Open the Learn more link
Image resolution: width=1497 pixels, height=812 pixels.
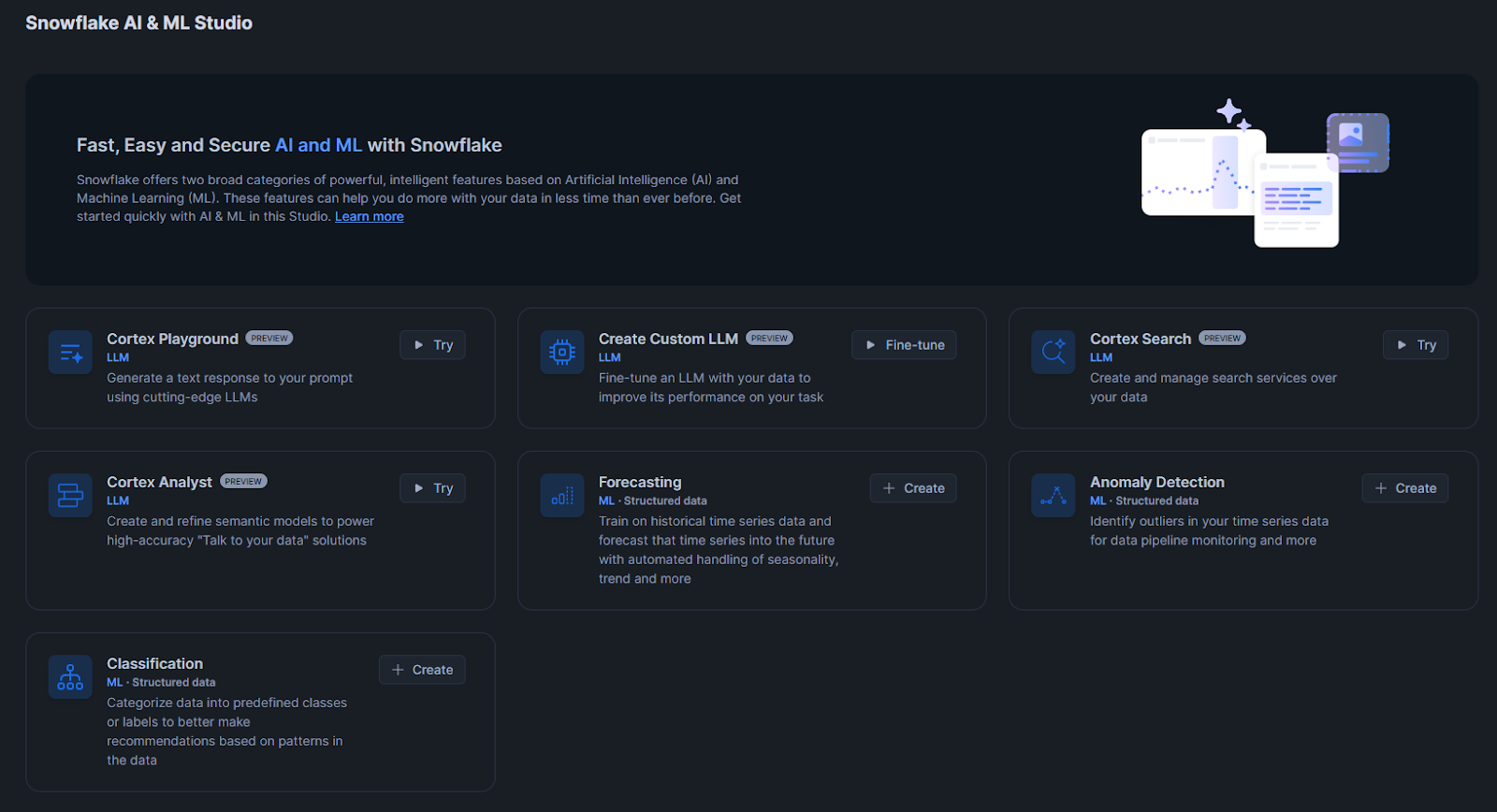click(x=370, y=216)
